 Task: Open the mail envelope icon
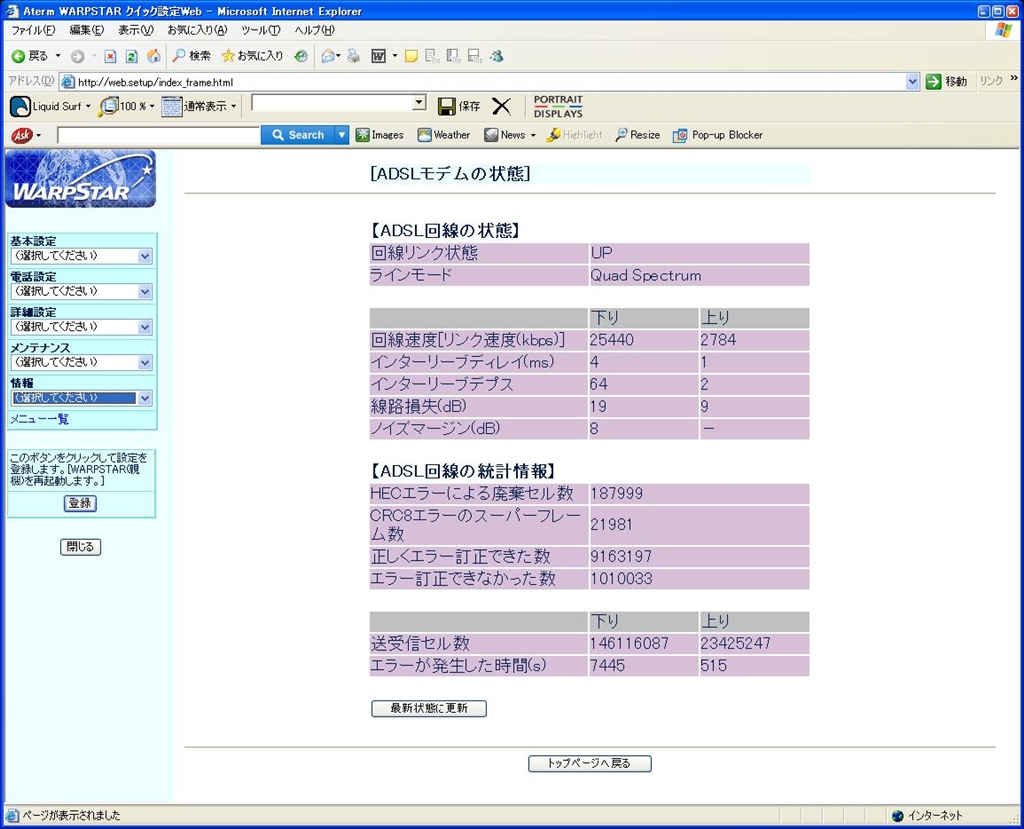coord(328,56)
